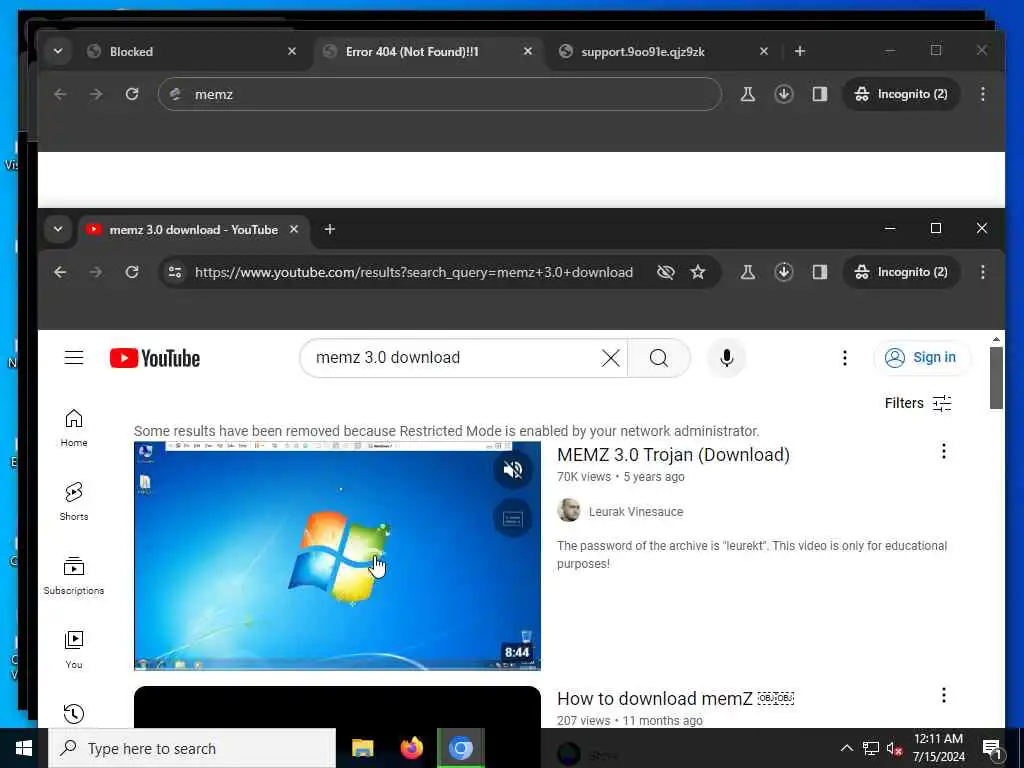Expand tab search dropdown in back window
Image resolution: width=1024 pixels, height=768 pixels.
58,51
